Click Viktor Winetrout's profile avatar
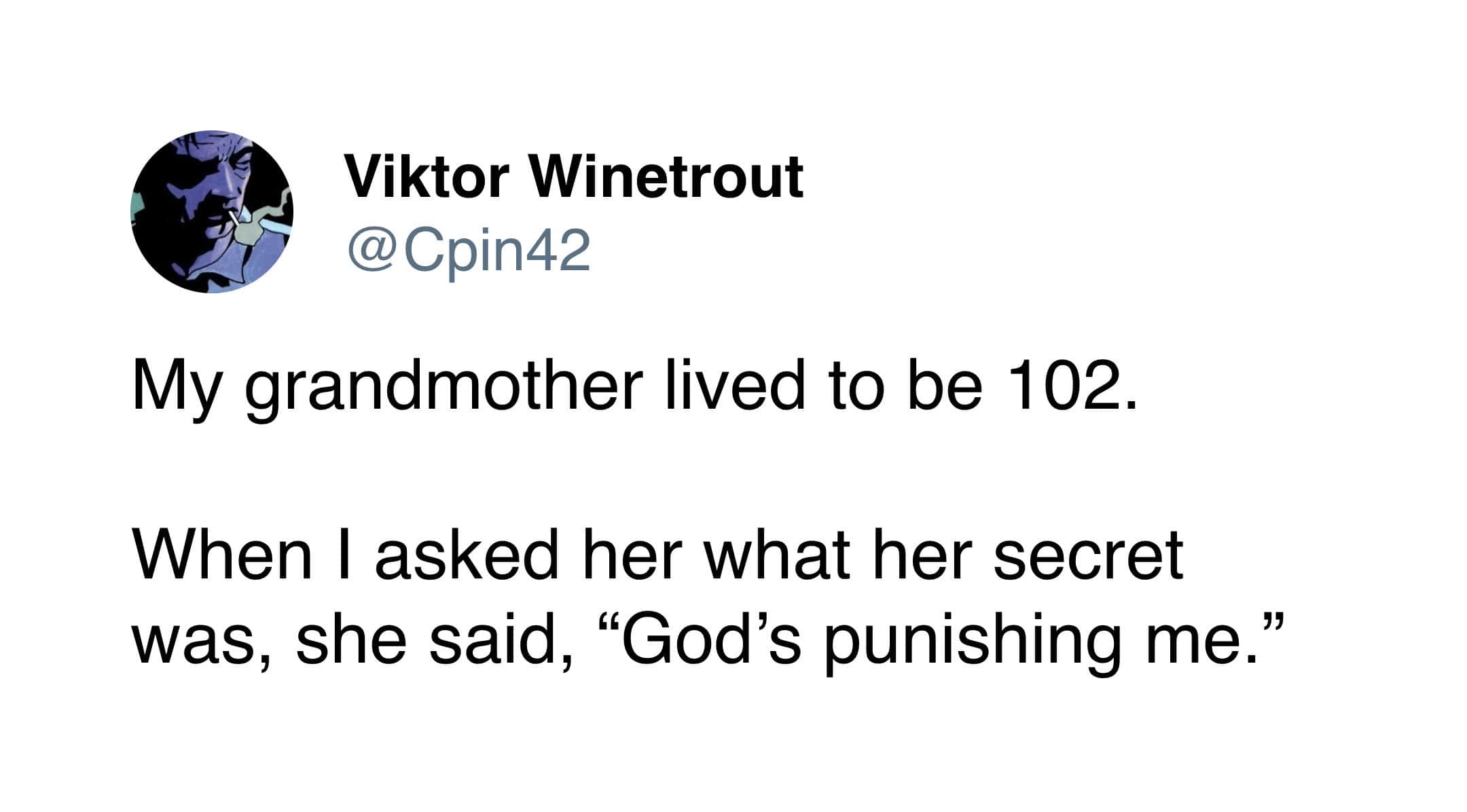This screenshot has height=812, width=1467. pyautogui.click(x=212, y=212)
